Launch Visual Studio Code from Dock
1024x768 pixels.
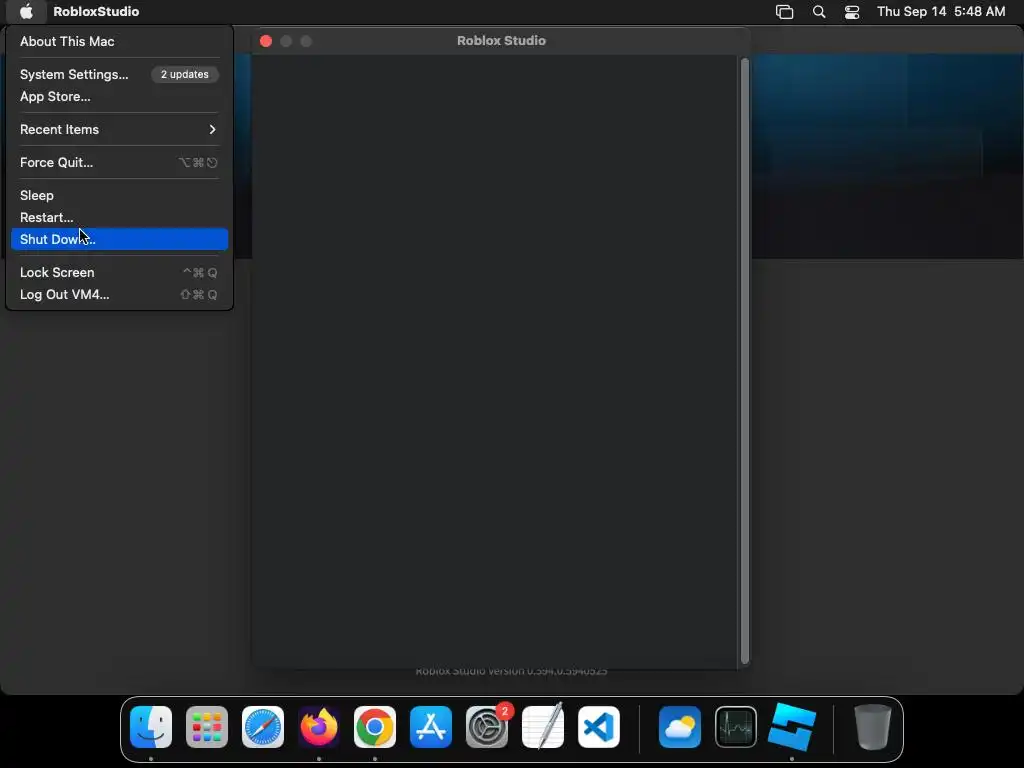[599, 727]
